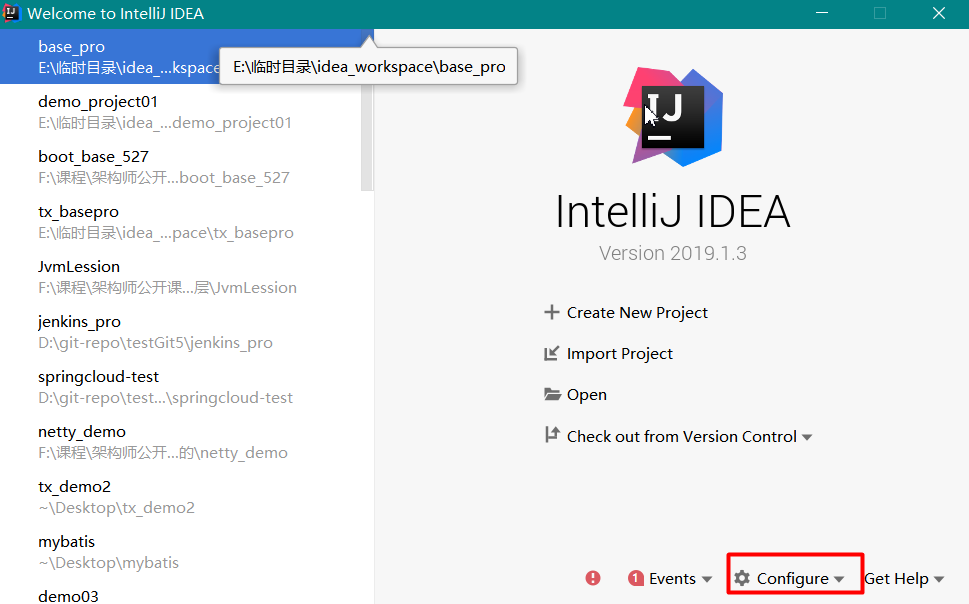Click the Import Project arrow icon
Screen dimensions: 969x604
click(x=551, y=353)
